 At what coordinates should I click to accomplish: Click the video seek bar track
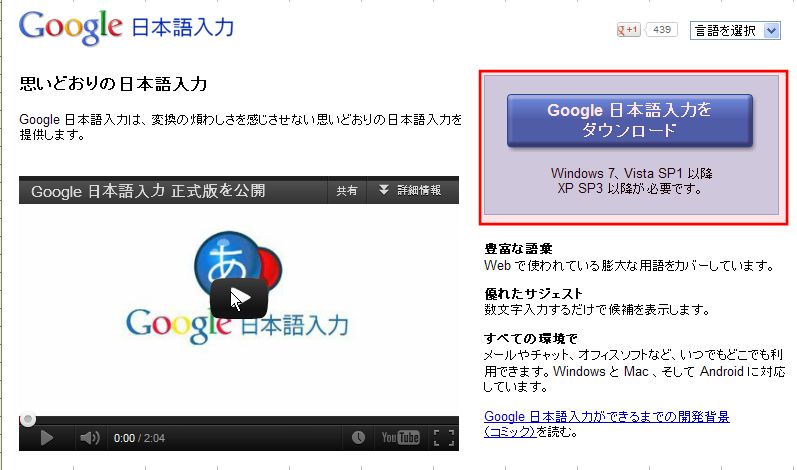pos(239,420)
